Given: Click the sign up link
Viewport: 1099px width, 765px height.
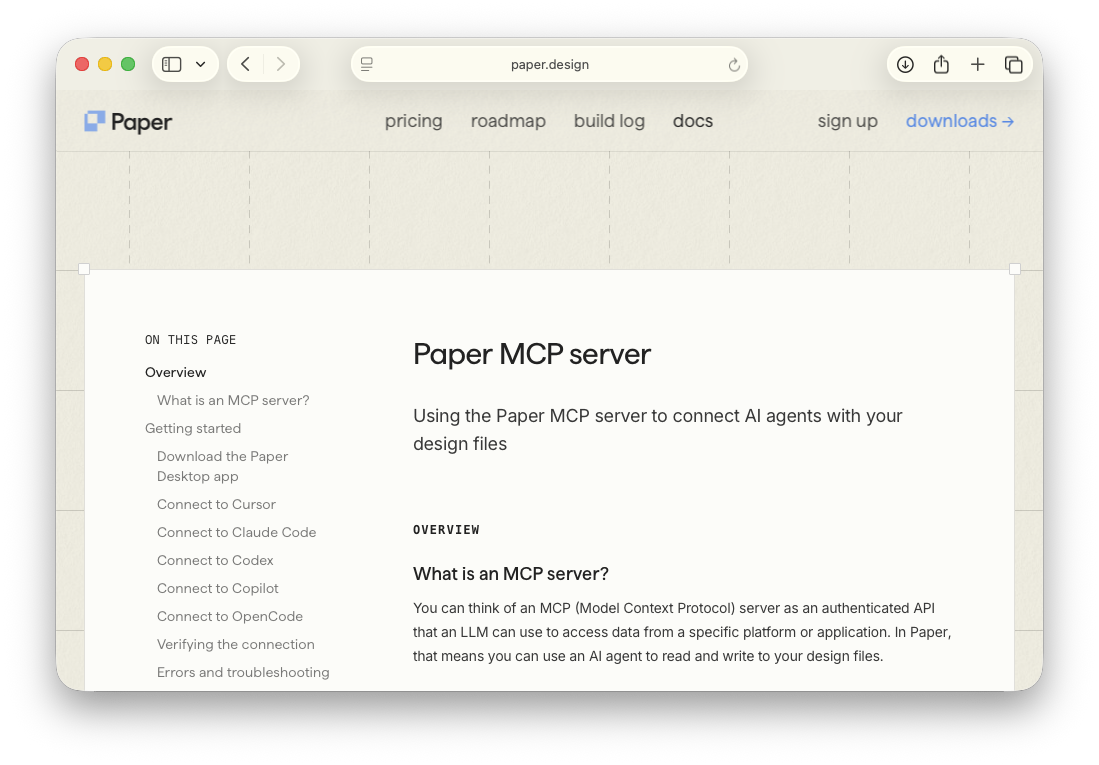Looking at the screenshot, I should [x=847, y=121].
